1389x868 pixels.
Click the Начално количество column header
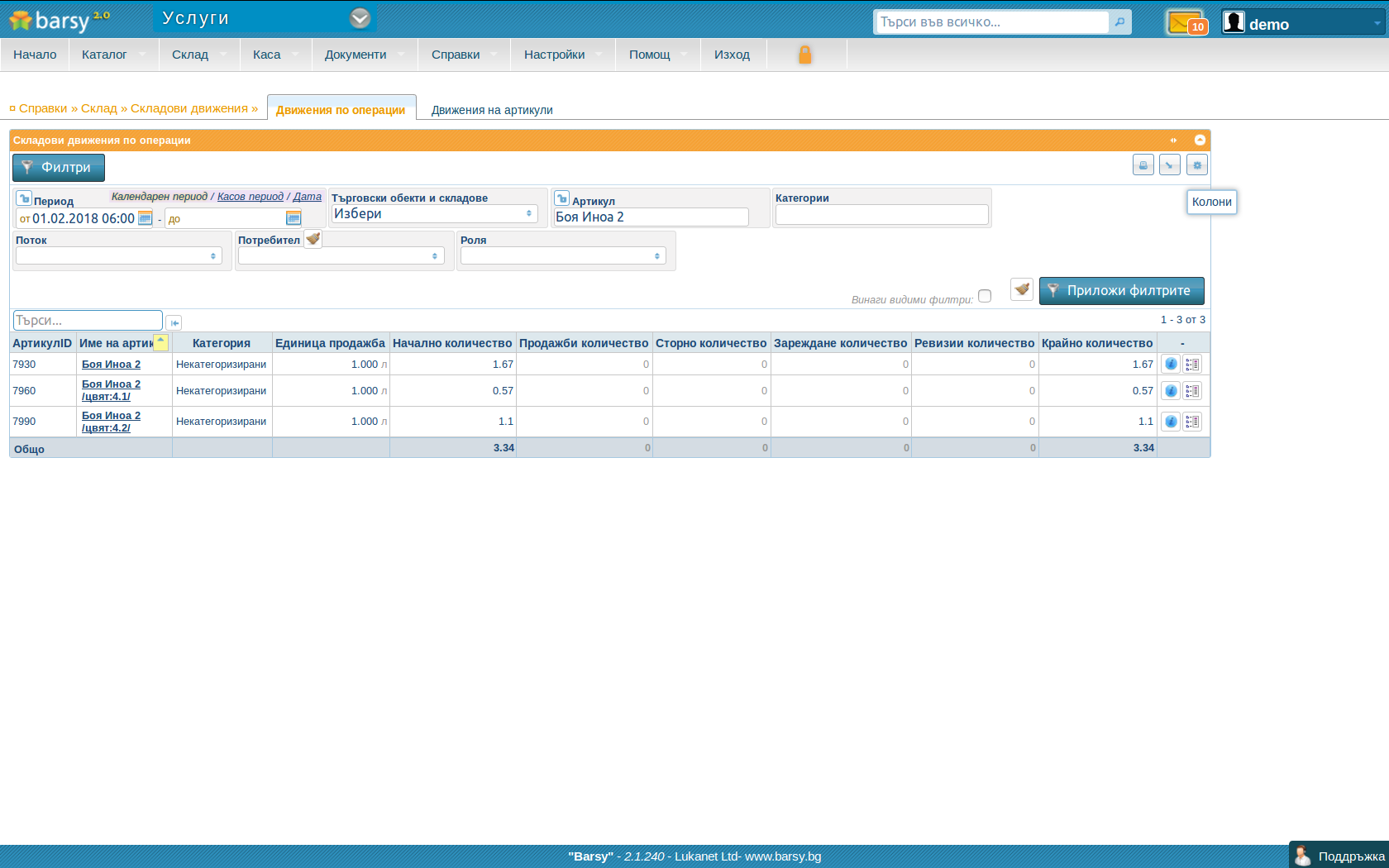(x=452, y=343)
